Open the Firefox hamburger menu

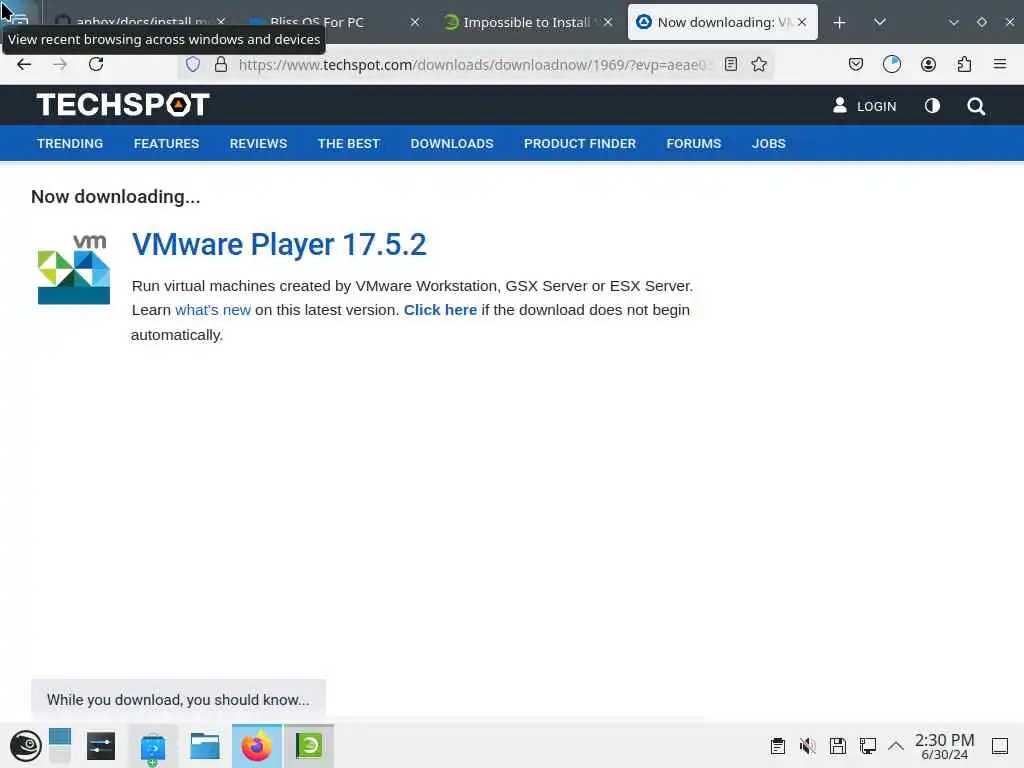(x=1000, y=64)
